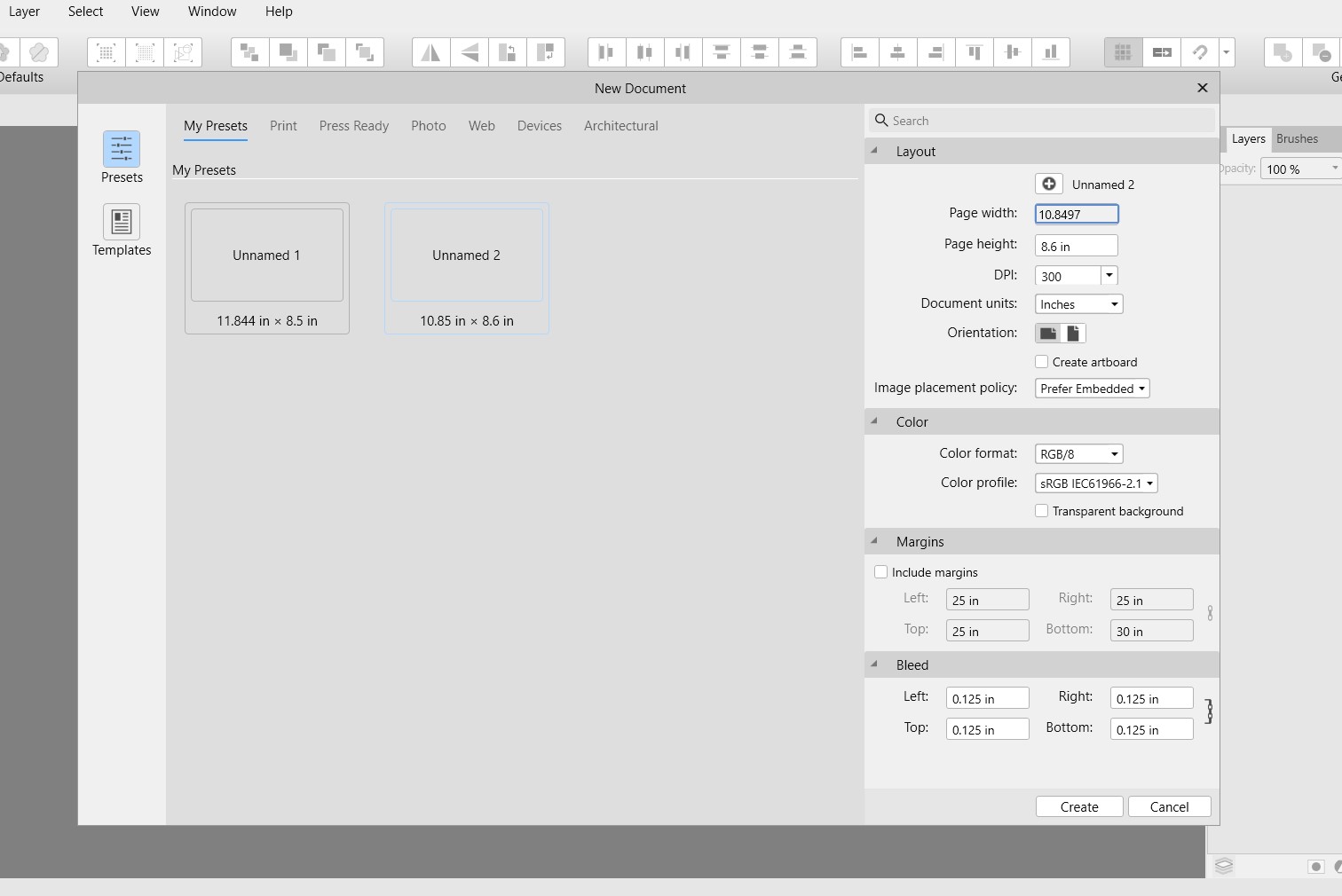The width and height of the screenshot is (1342, 896).
Task: Select portrait orientation icon
Action: (x=1073, y=333)
